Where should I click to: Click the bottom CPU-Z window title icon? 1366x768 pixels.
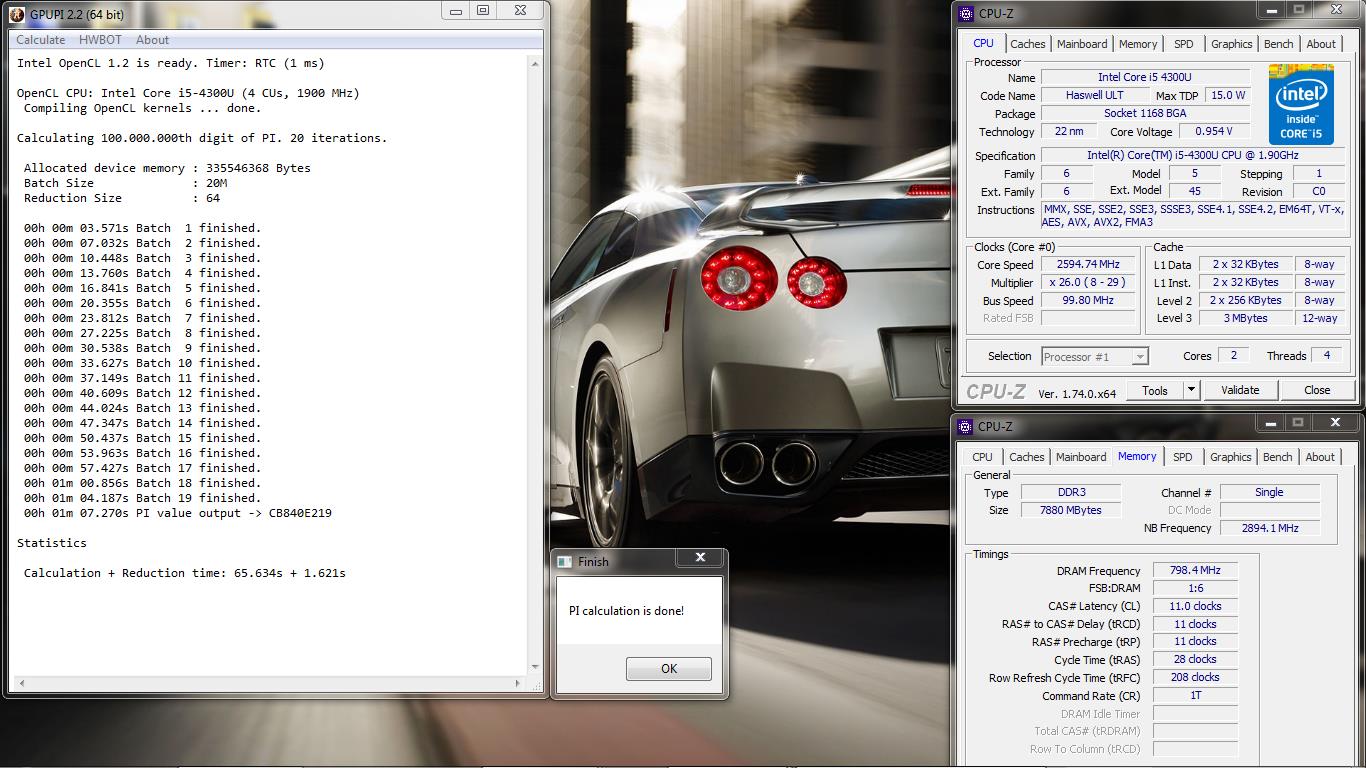point(965,426)
